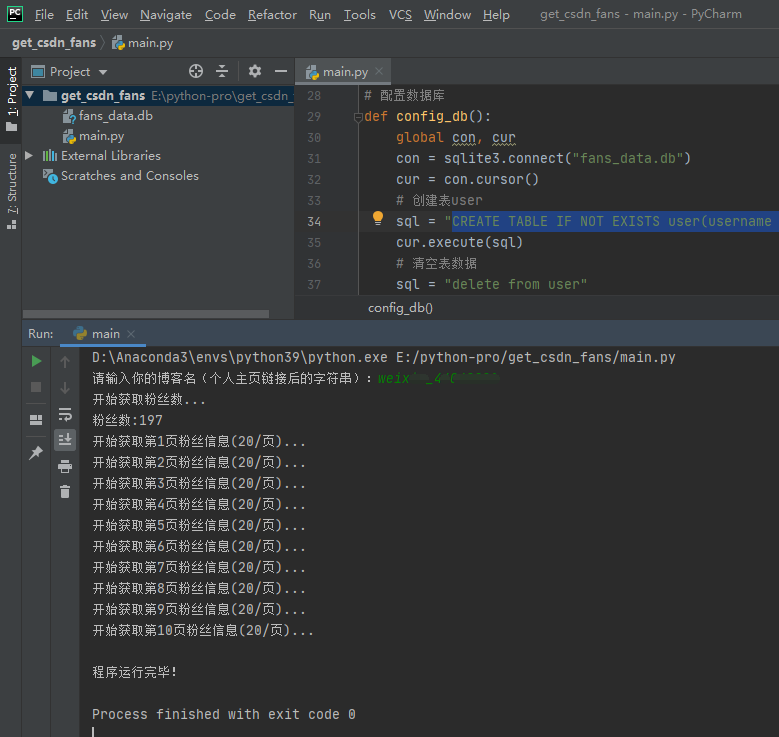This screenshot has width=779, height=737.
Task: Click the intention lightbulb on line 34
Action: (378, 218)
